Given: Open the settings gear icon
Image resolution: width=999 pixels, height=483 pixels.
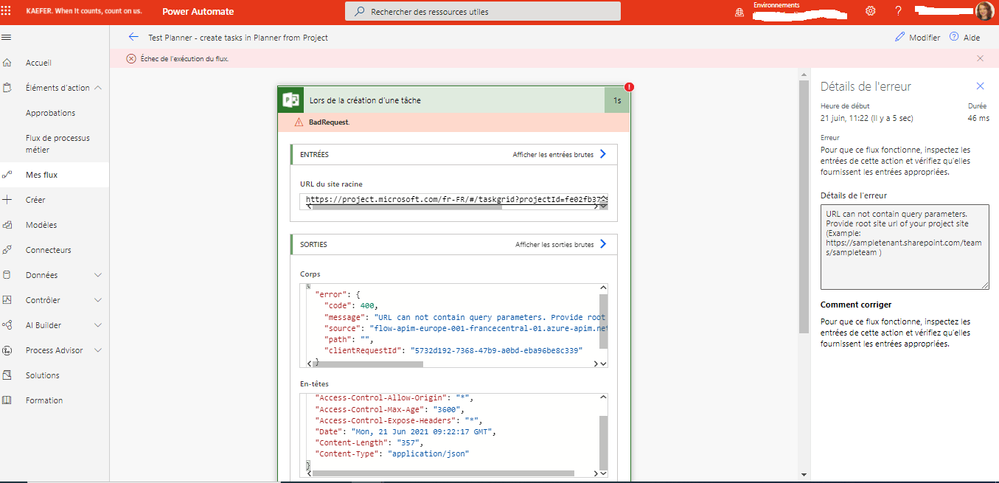Looking at the screenshot, I should tap(870, 11).
